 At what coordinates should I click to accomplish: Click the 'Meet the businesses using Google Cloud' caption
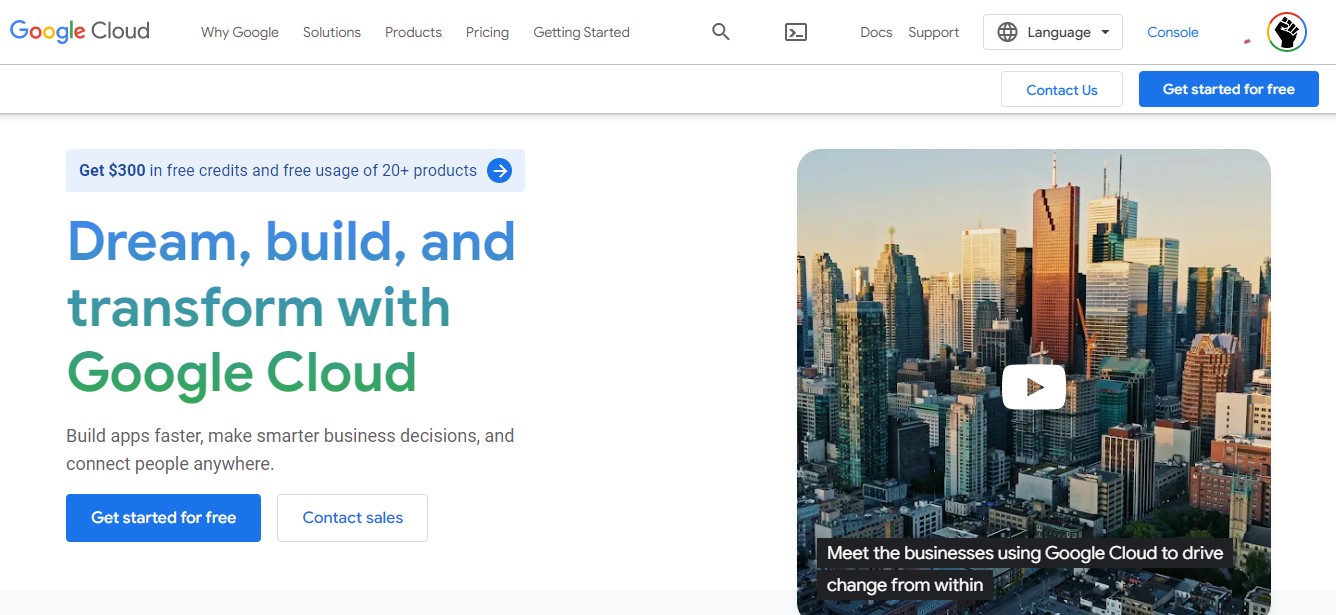tap(1025, 569)
